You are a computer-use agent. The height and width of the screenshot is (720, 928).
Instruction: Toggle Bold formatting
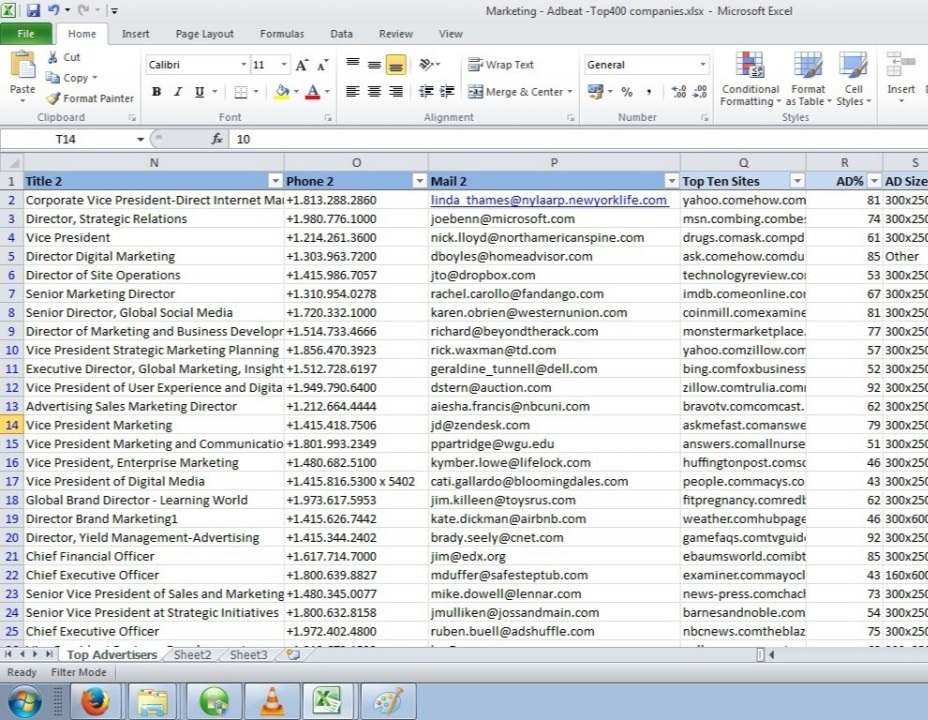(156, 92)
